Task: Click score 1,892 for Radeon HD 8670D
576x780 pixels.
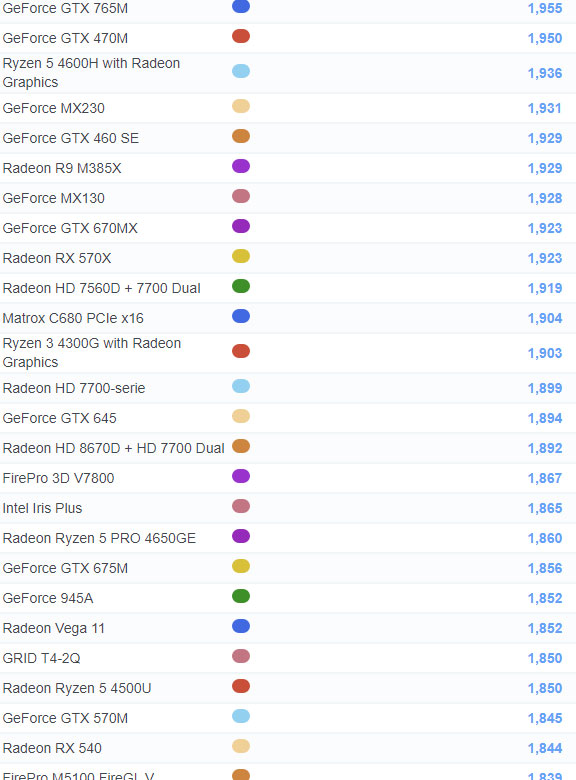Action: click(545, 448)
